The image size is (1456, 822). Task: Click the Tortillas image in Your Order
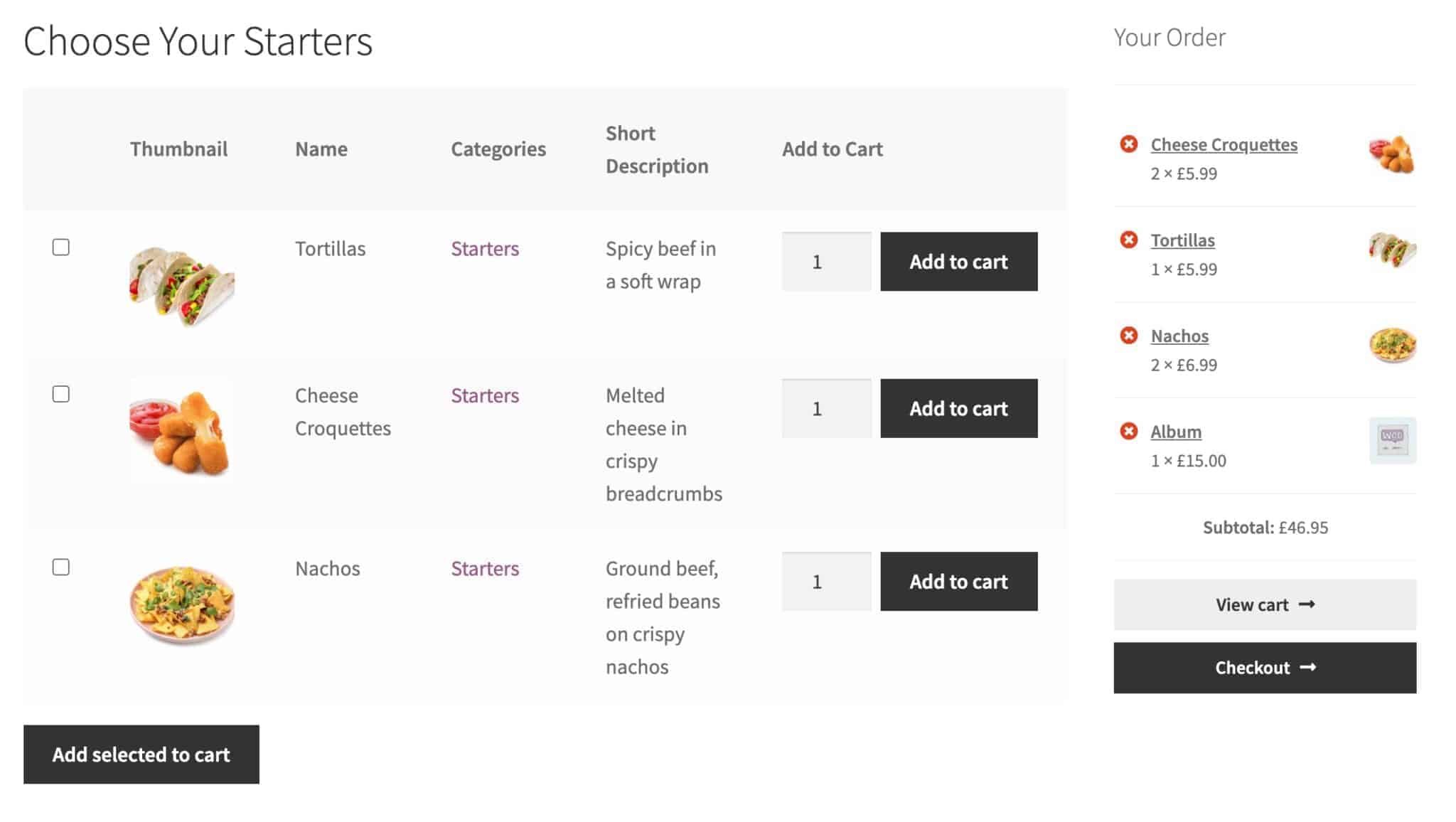coord(1392,249)
